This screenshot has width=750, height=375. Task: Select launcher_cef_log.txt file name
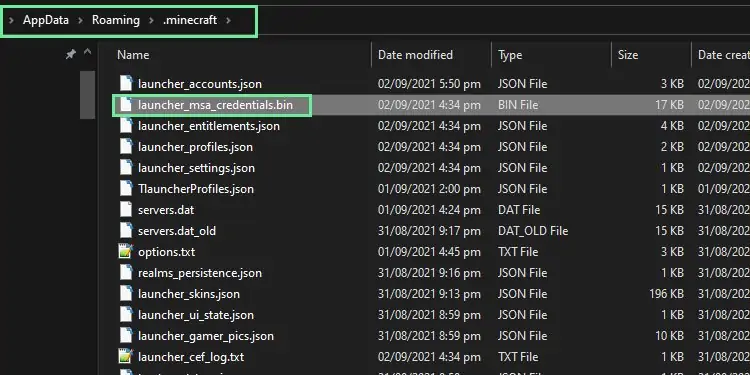tap(191, 357)
